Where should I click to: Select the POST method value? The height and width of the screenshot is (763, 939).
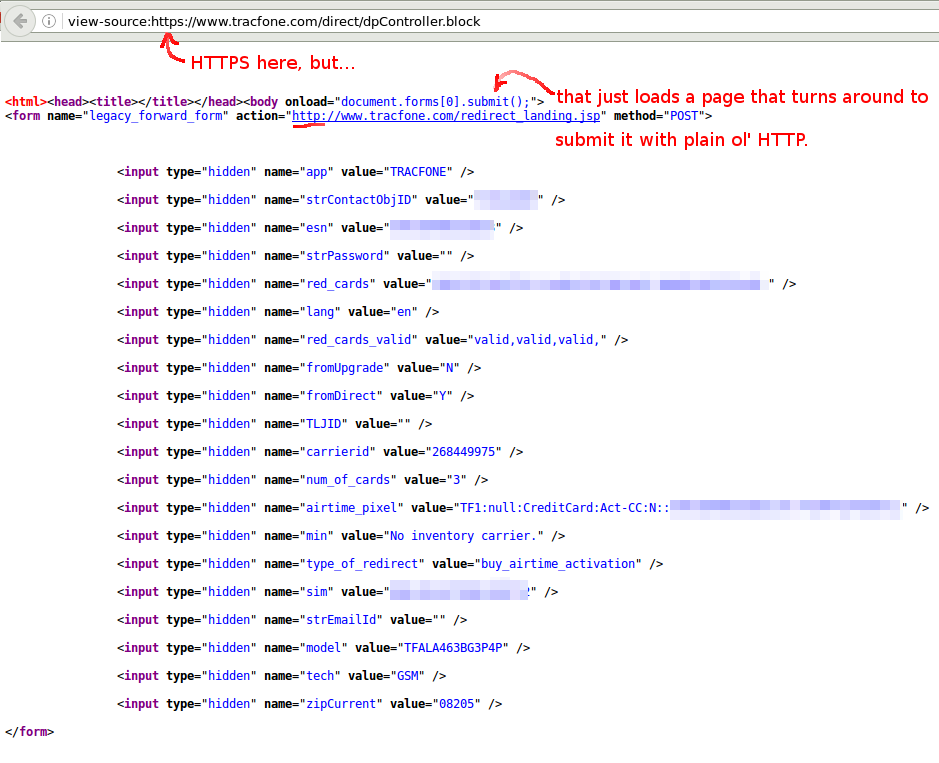click(x=684, y=116)
